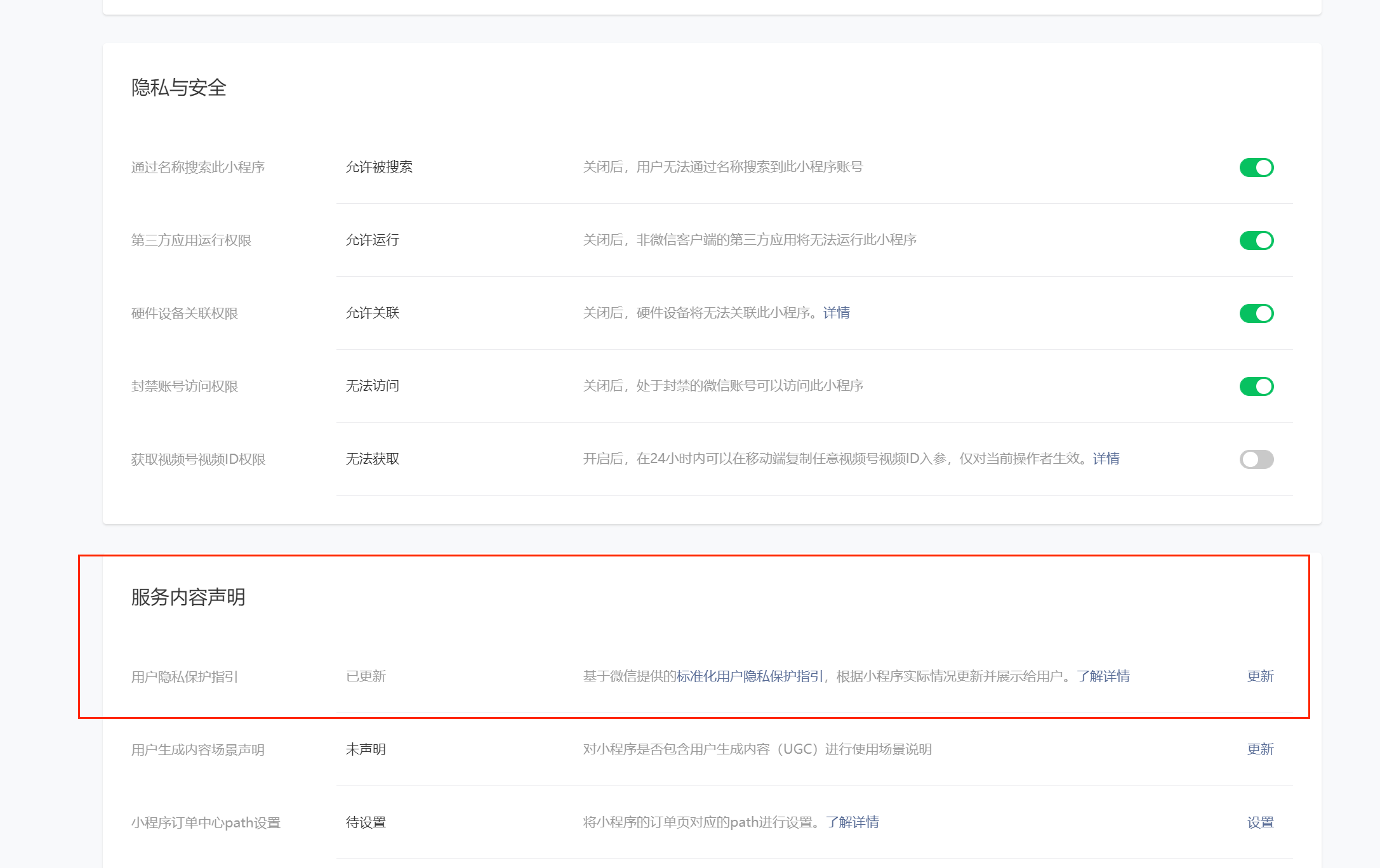Screen dimensions: 1380x868
Task: Click 更新 for 用户生成内容场景声明
Action: [x=1260, y=749]
